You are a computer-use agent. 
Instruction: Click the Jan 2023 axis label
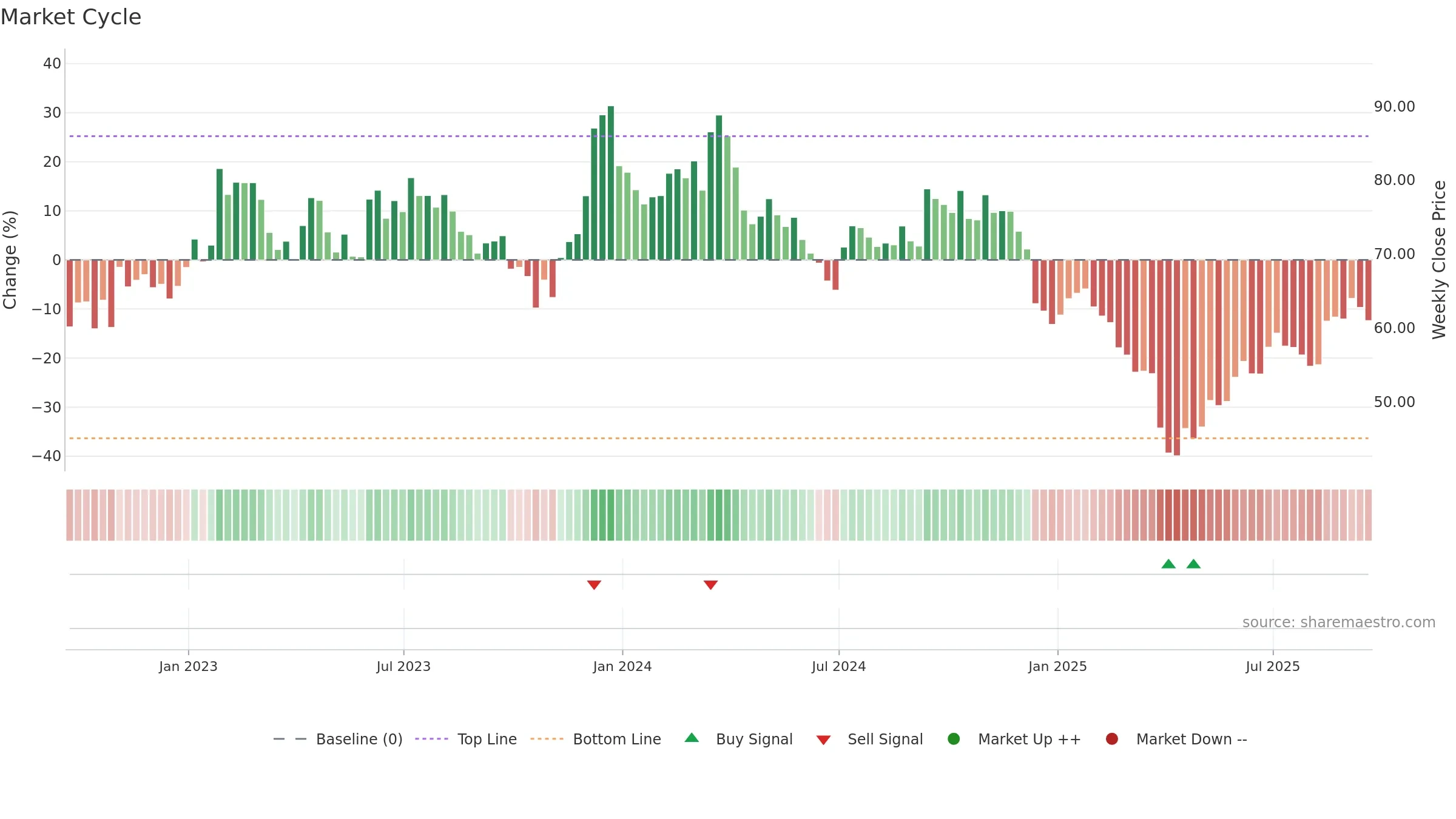point(188,667)
